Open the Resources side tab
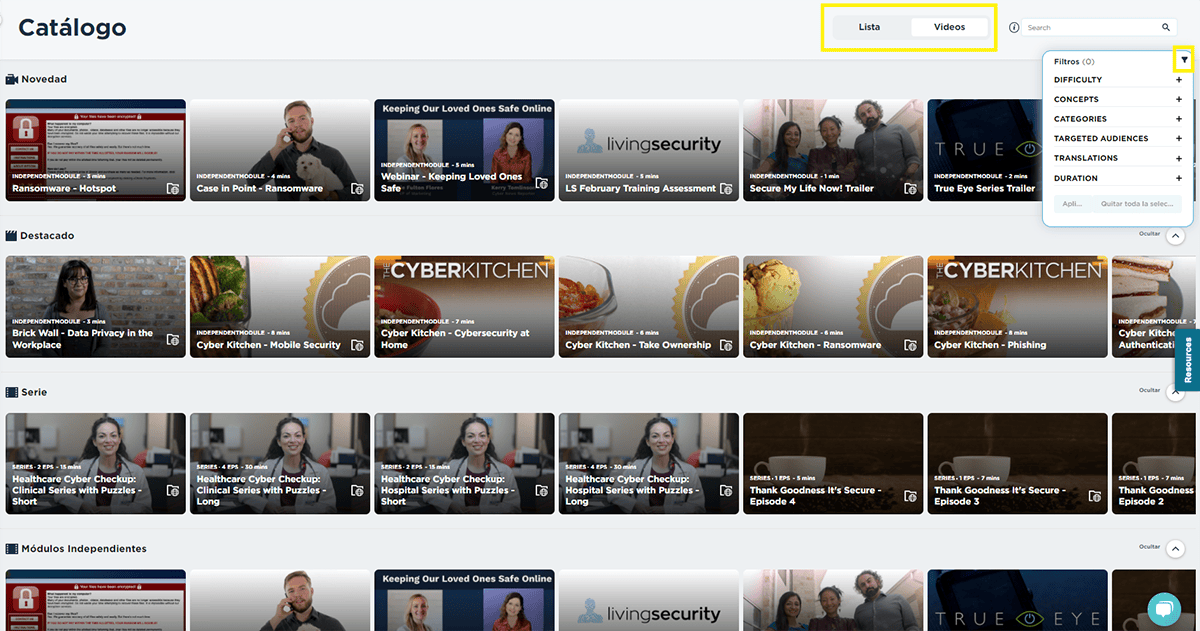The image size is (1200, 631). tap(1188, 360)
